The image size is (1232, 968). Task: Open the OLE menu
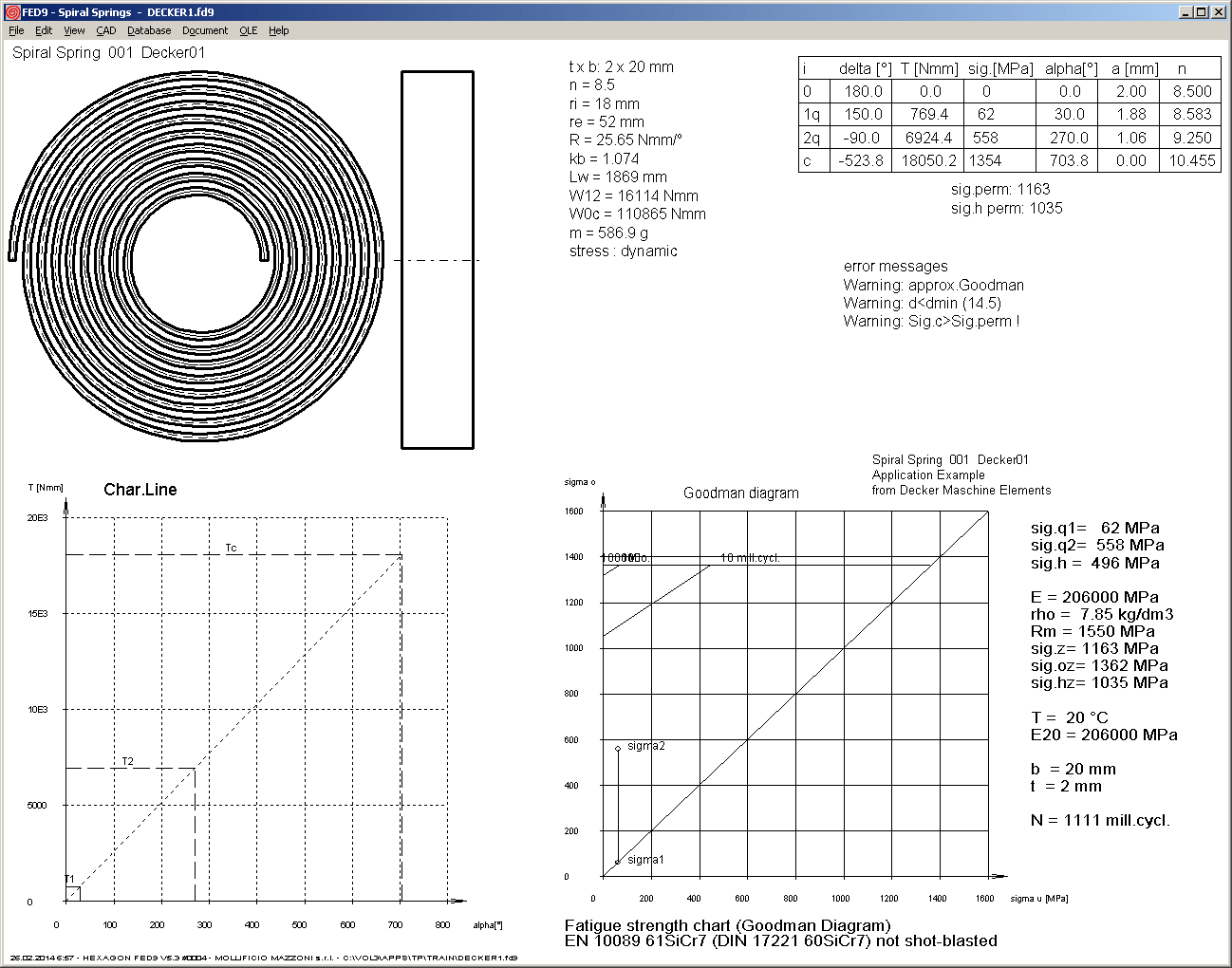point(248,30)
